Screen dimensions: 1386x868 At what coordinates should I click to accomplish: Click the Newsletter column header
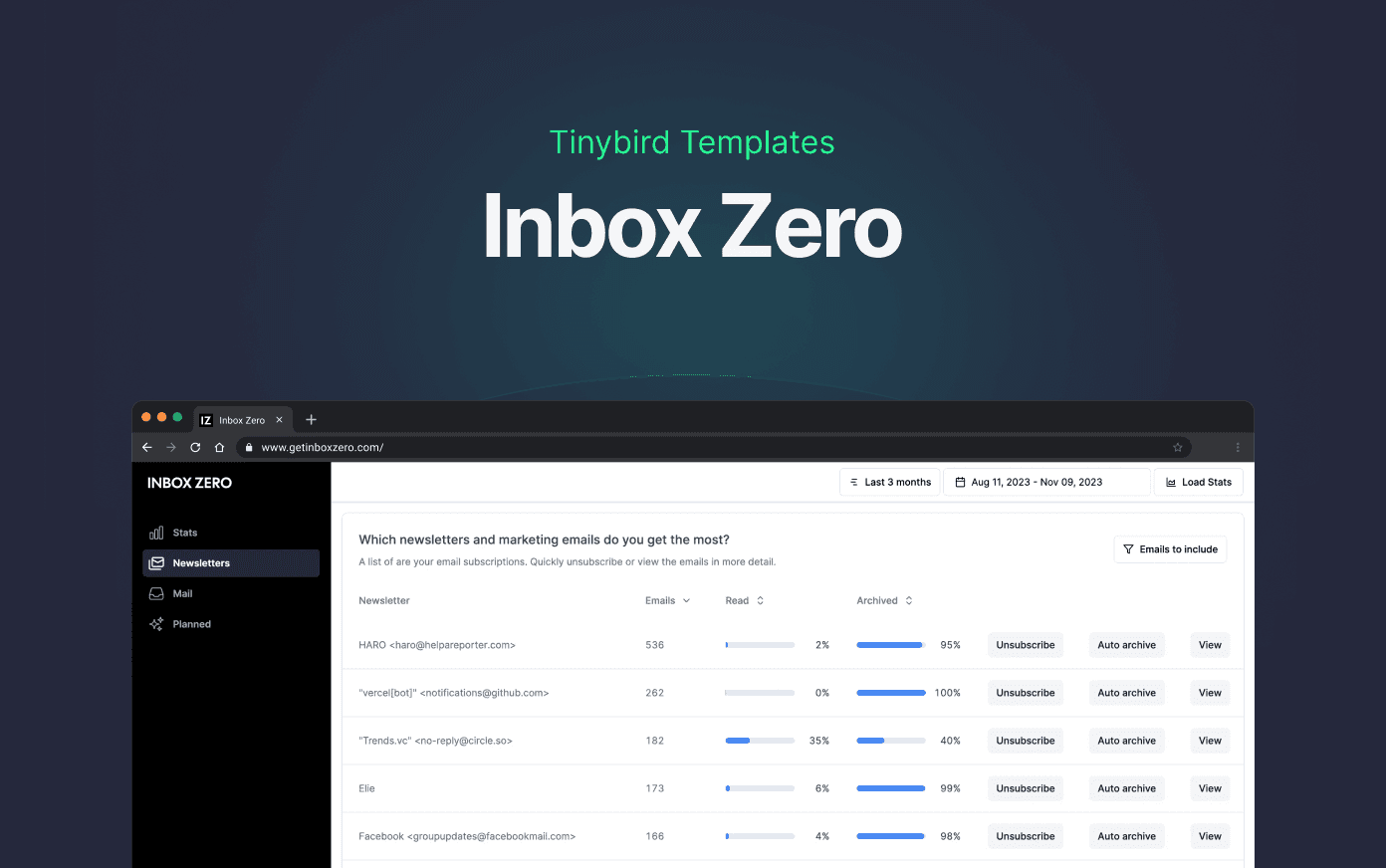384,601
